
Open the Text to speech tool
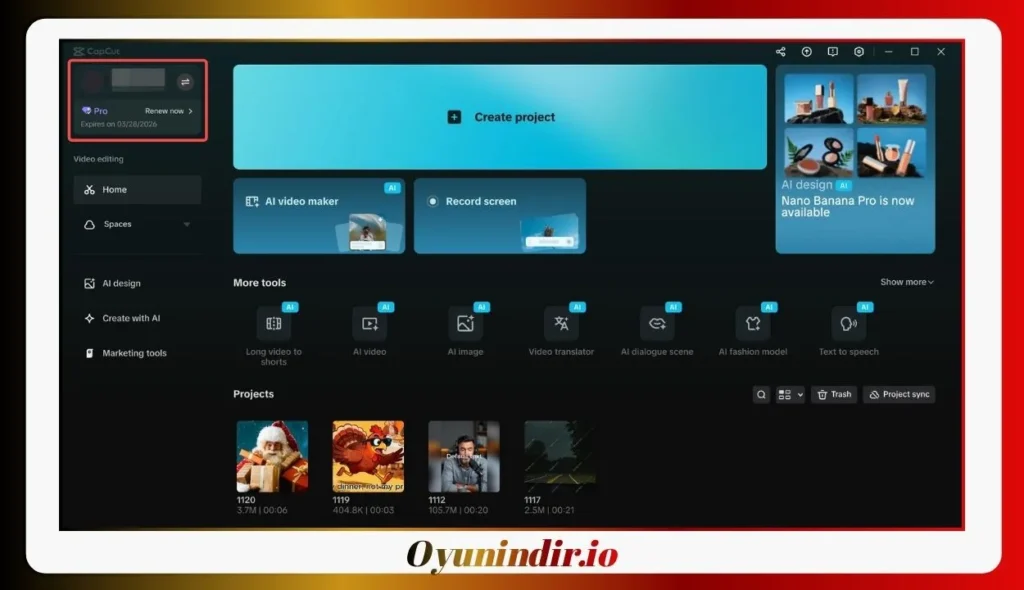848,331
